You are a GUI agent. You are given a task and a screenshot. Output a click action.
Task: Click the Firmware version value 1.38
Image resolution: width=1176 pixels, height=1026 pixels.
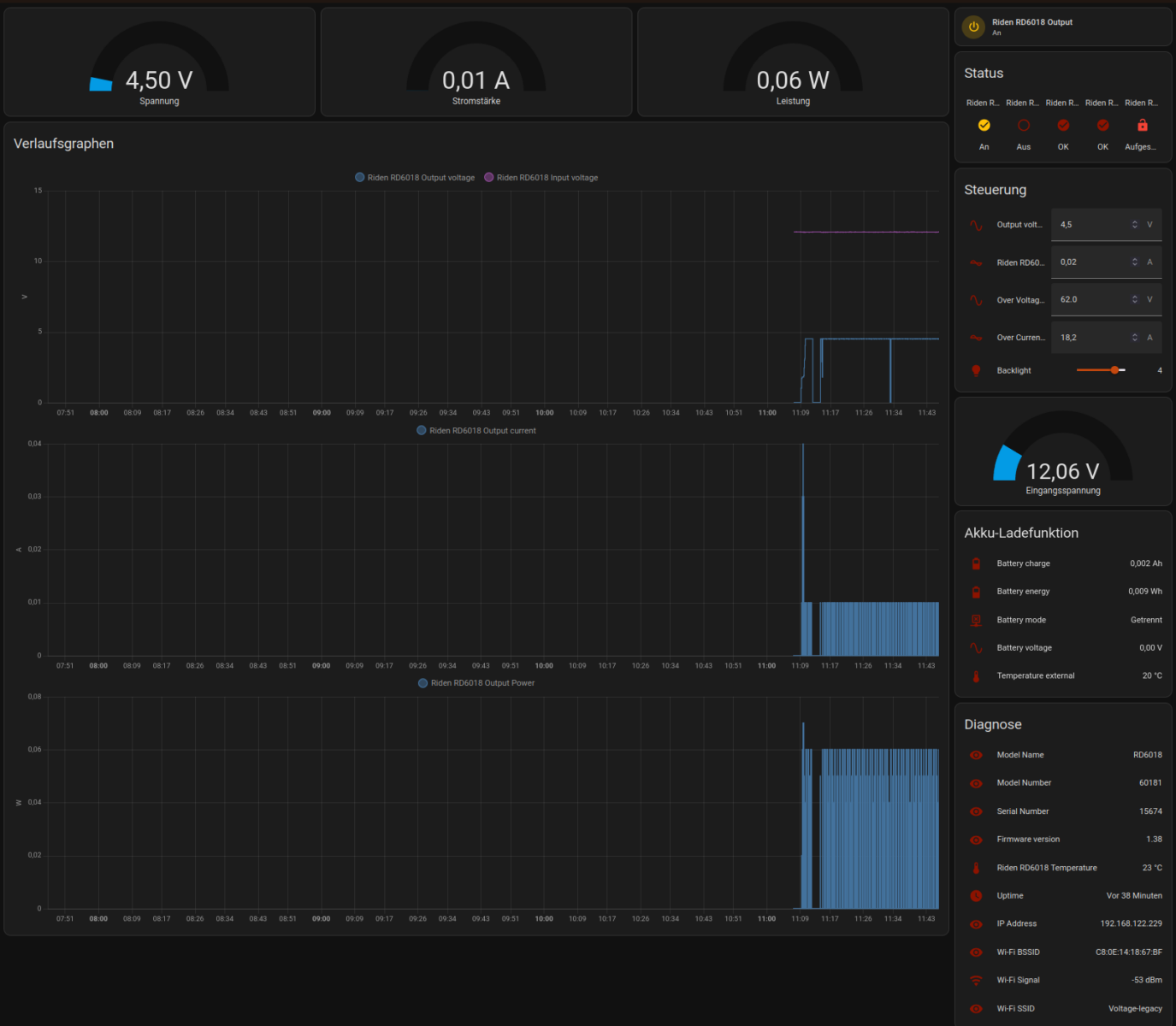click(1154, 840)
